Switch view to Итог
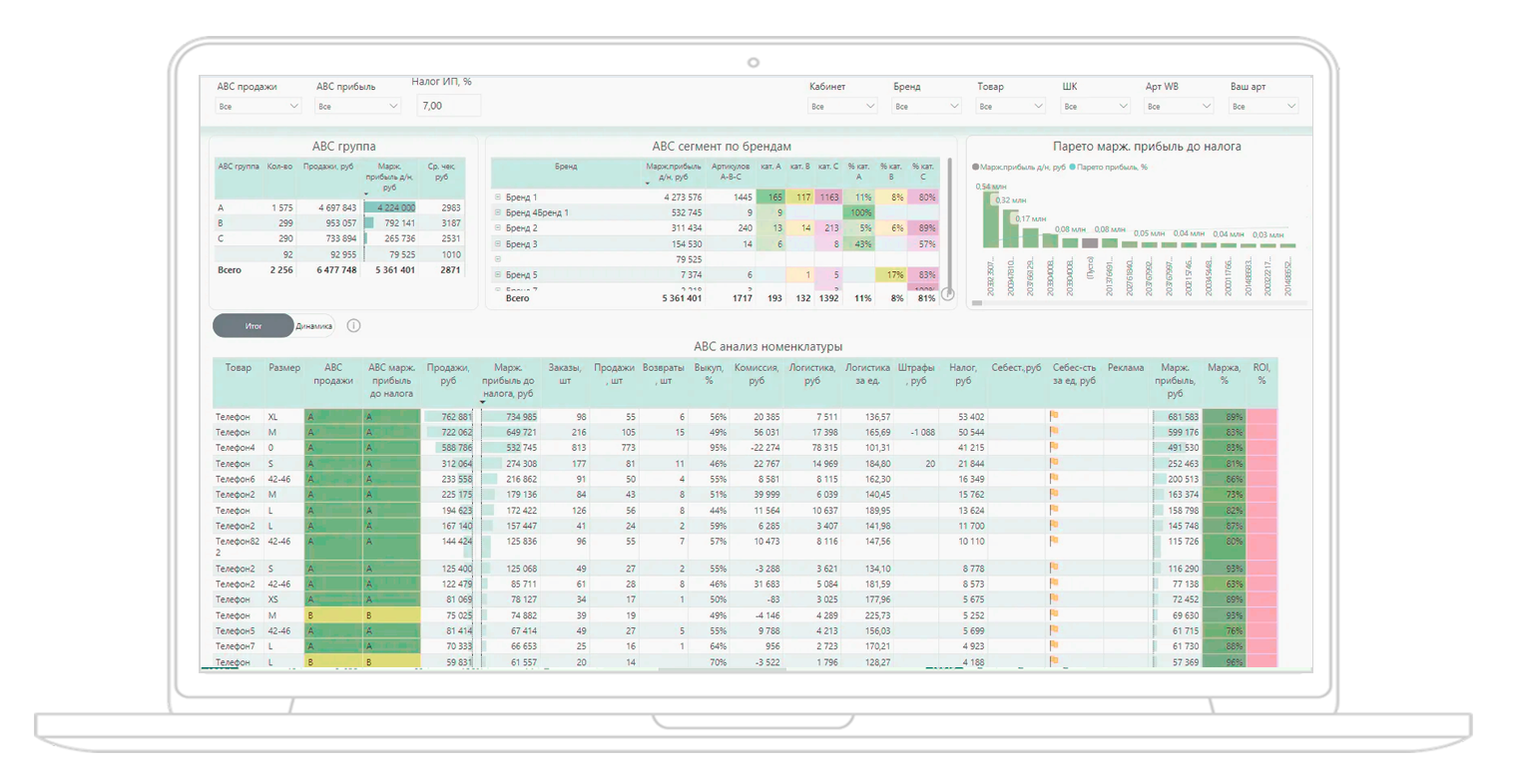Screen dimensions: 1513x784 [253, 326]
